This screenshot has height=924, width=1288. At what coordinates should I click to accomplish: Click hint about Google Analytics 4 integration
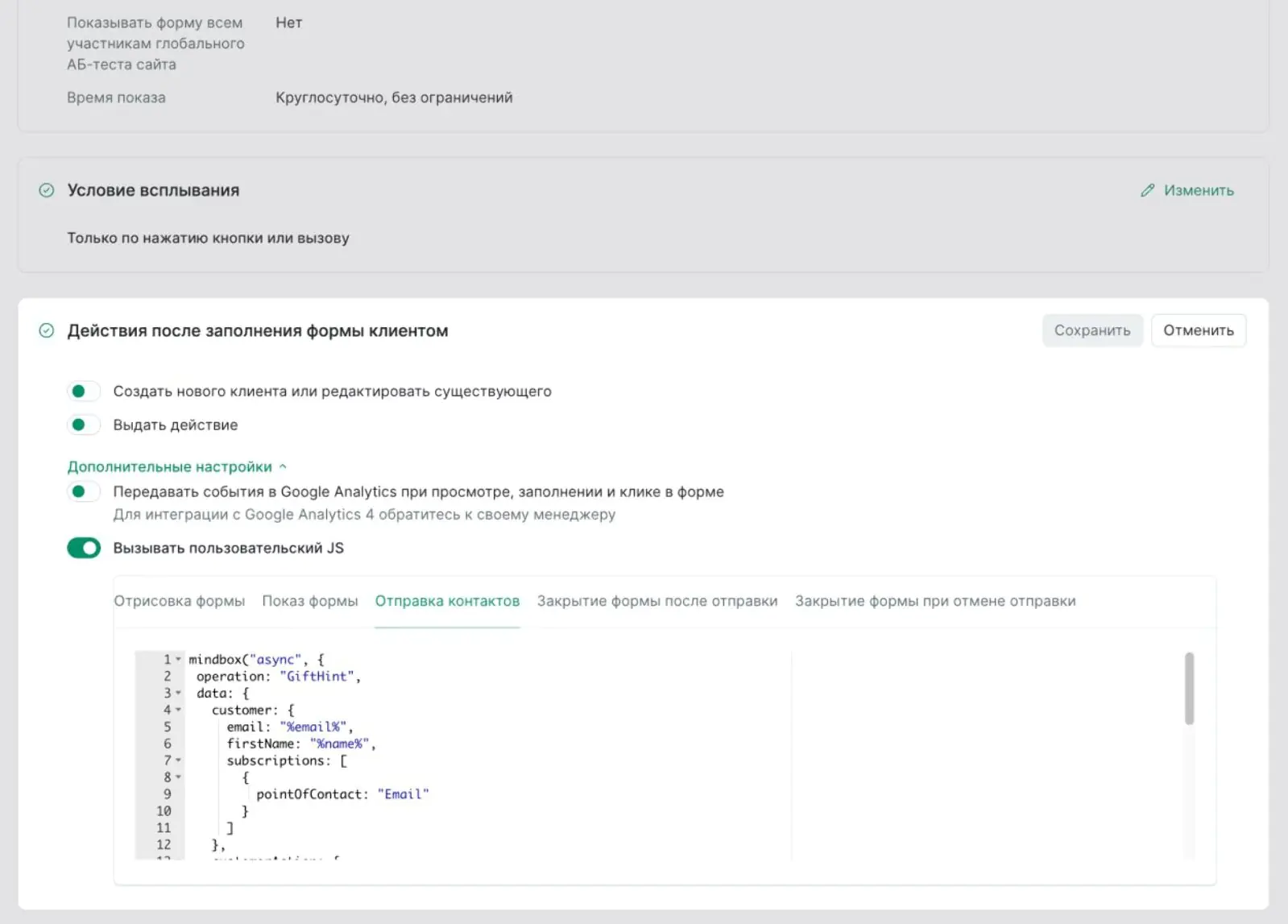click(364, 515)
